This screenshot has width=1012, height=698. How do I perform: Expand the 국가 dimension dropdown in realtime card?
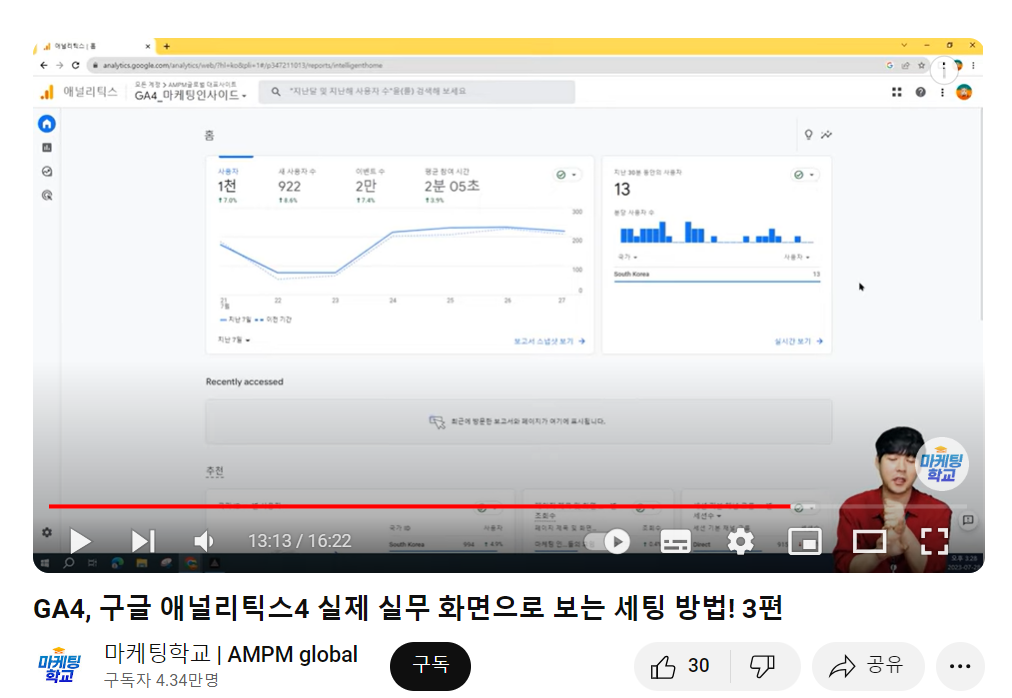(x=627, y=257)
